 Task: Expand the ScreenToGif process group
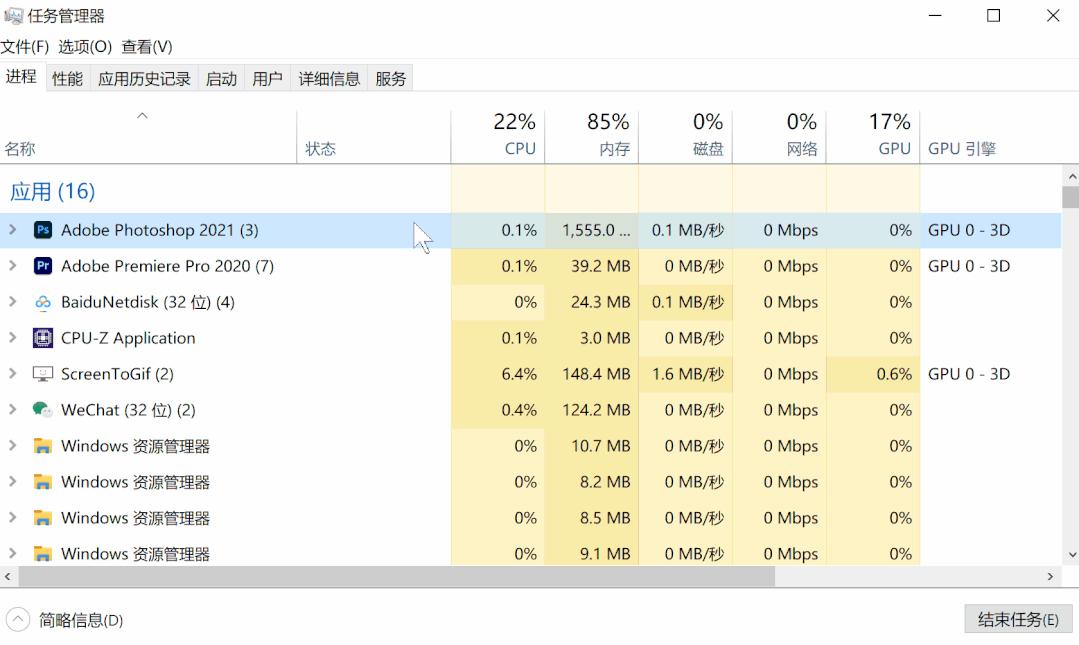pyautogui.click(x=13, y=374)
